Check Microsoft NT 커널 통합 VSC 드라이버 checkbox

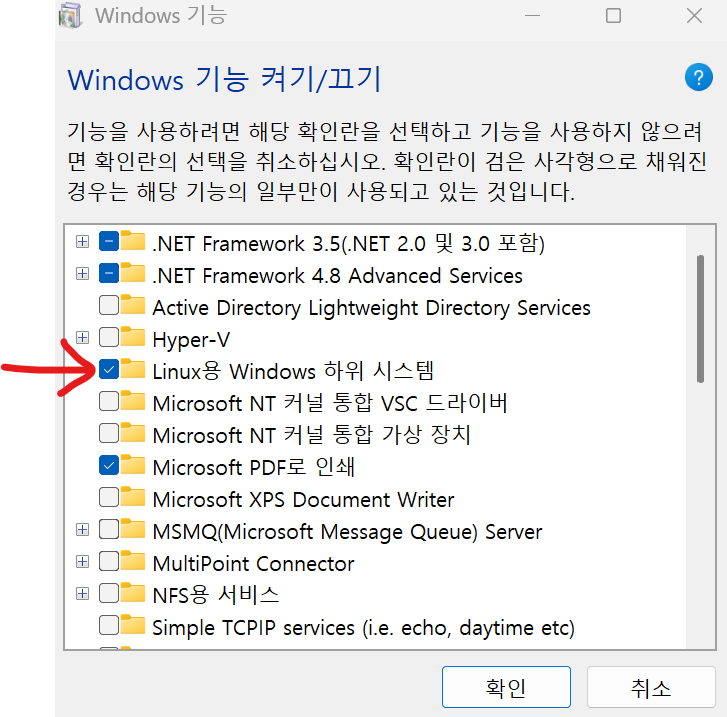(x=109, y=401)
